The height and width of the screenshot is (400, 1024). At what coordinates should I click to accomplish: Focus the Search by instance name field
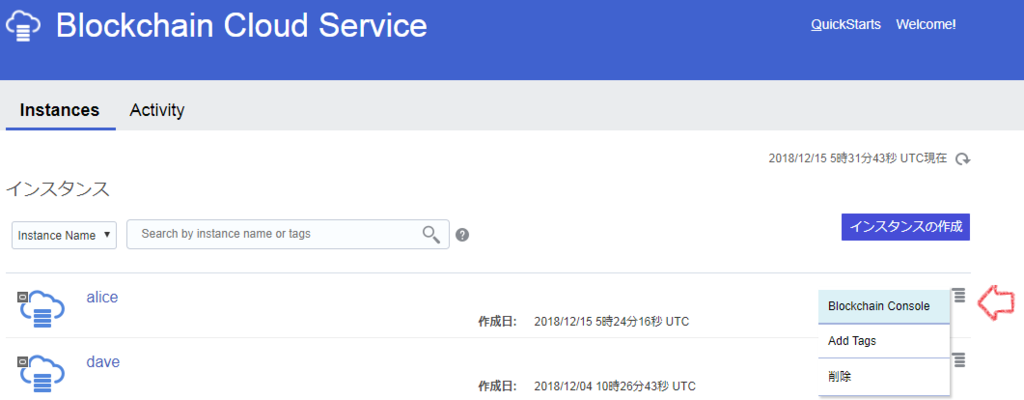tap(288, 234)
